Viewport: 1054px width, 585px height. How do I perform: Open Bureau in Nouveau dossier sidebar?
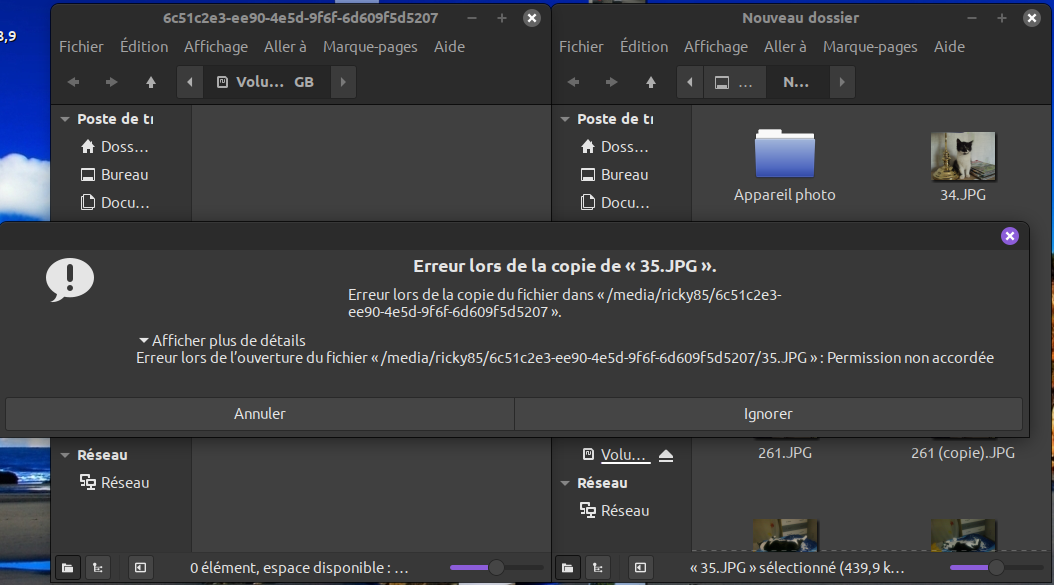tap(615, 175)
